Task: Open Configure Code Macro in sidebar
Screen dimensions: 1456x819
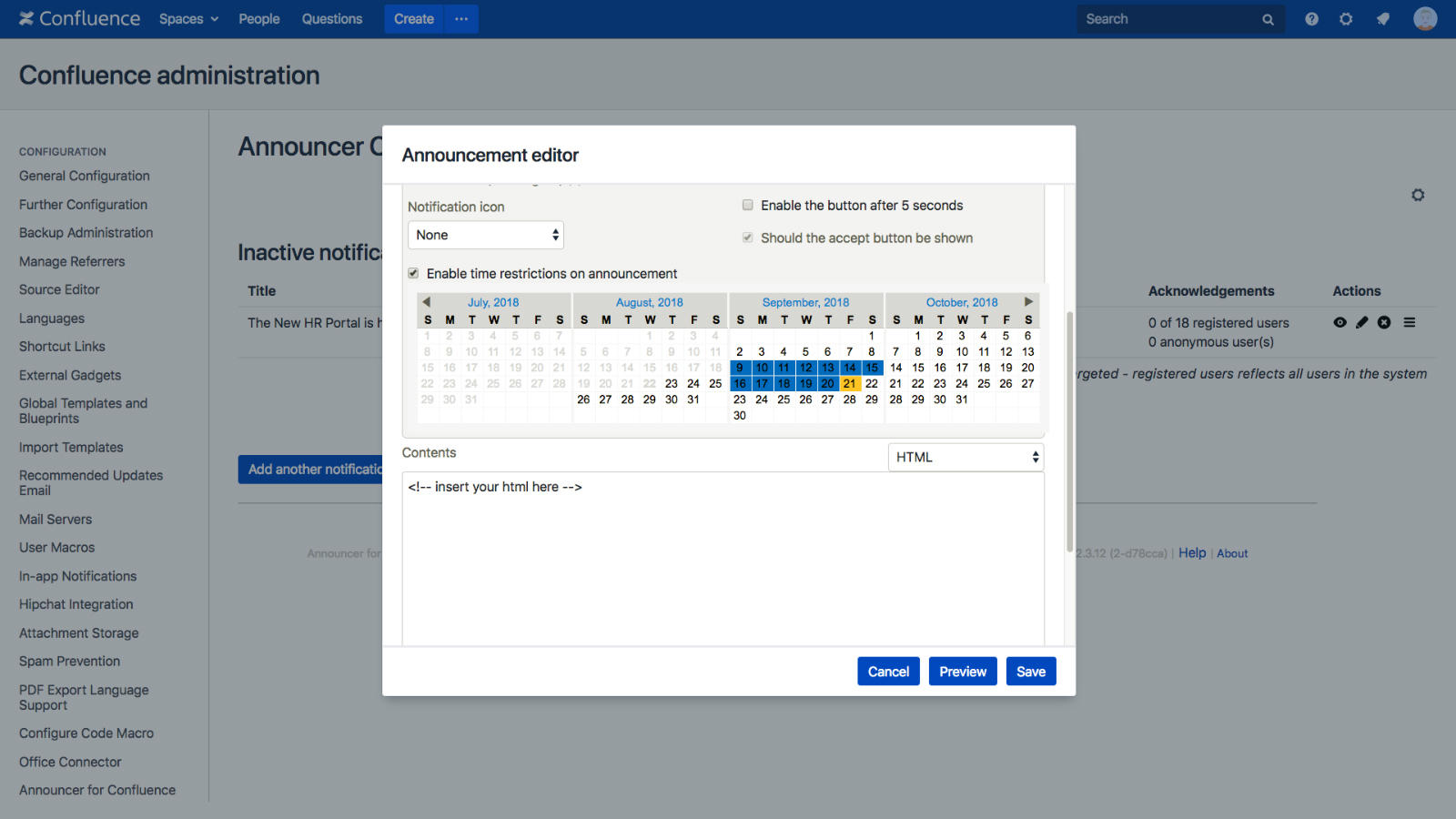Action: click(x=86, y=733)
